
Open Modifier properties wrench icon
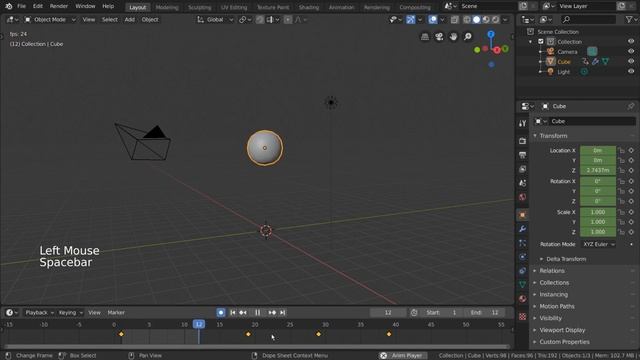point(522,229)
